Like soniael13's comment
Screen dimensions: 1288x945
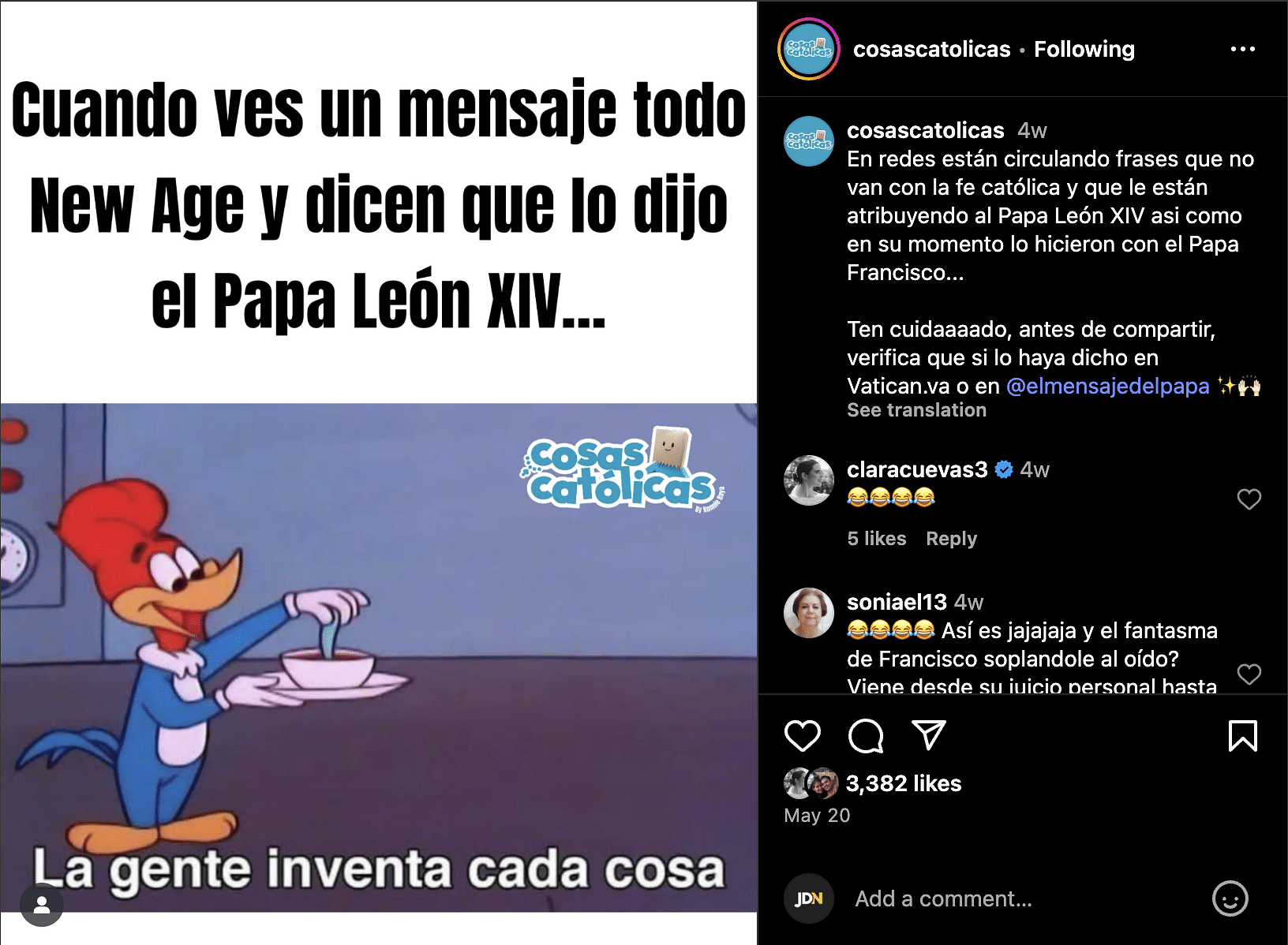[1249, 674]
